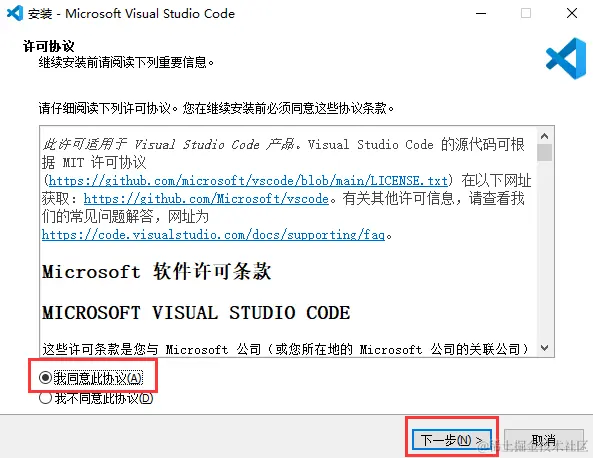Close the installer window
The height and width of the screenshot is (458, 593).
point(572,14)
